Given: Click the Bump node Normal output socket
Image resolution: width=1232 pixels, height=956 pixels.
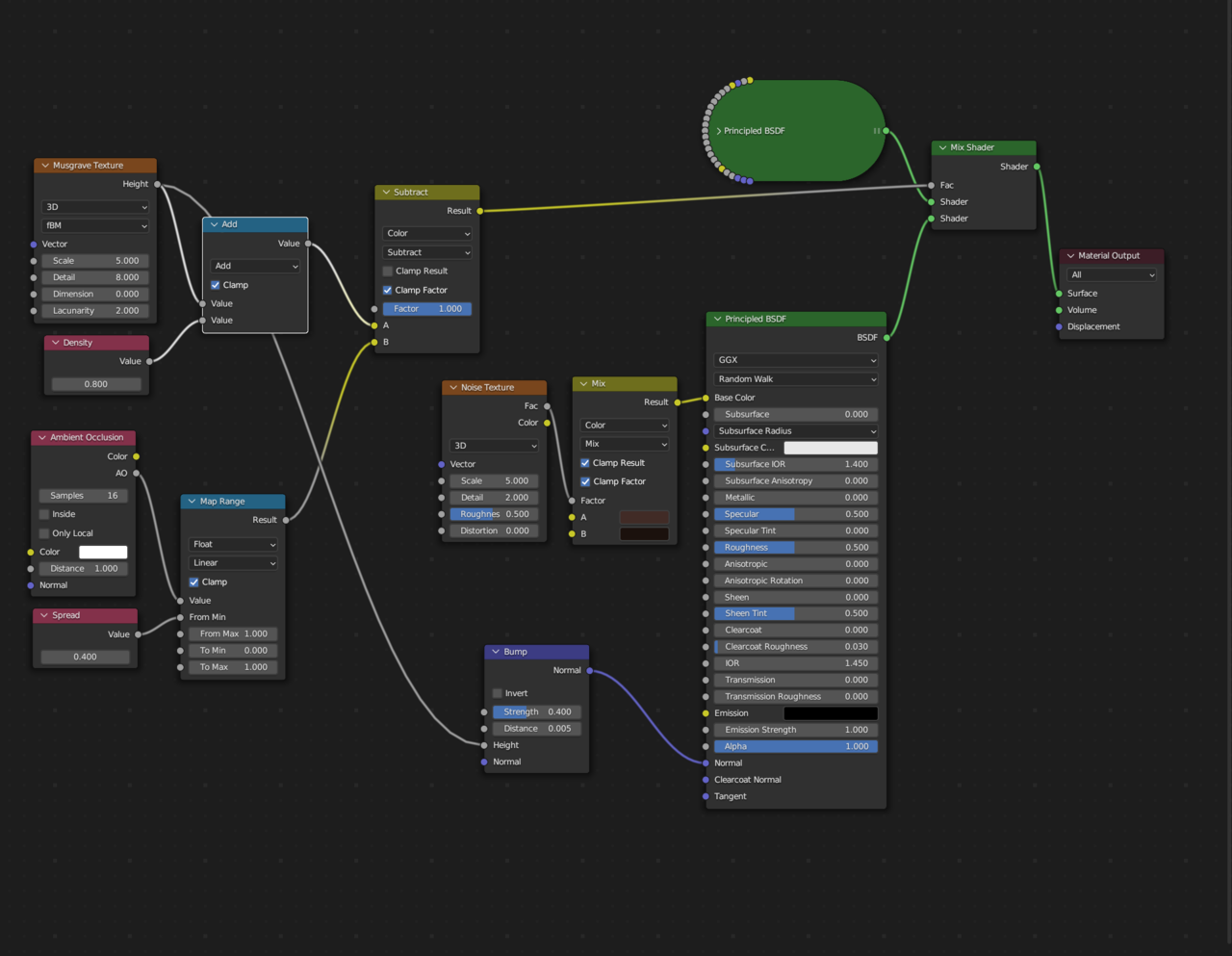Looking at the screenshot, I should coord(589,670).
